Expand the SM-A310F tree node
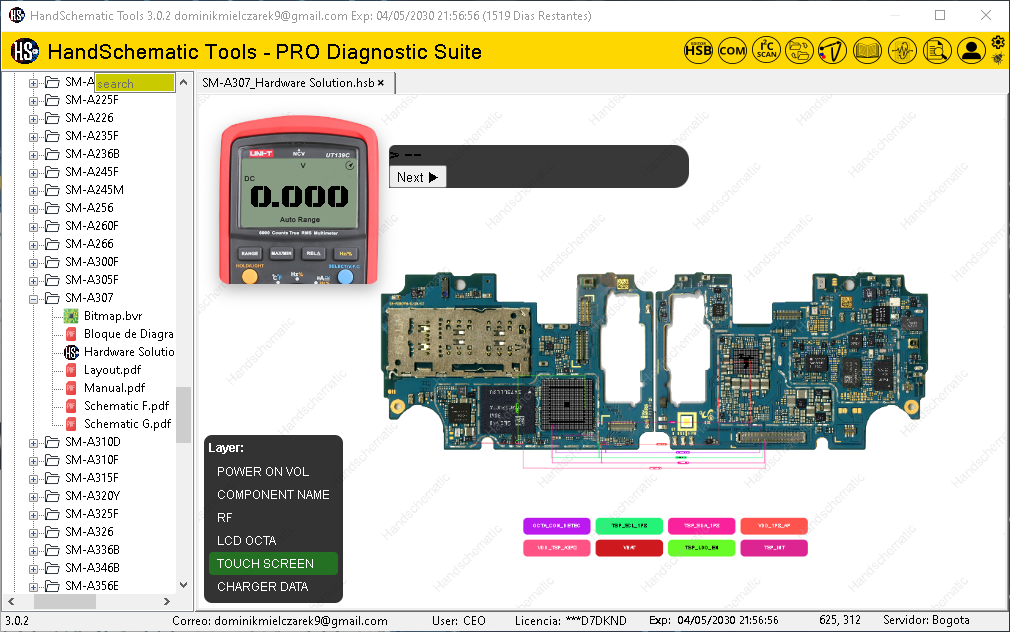This screenshot has height=632, width=1010. [x=33, y=461]
